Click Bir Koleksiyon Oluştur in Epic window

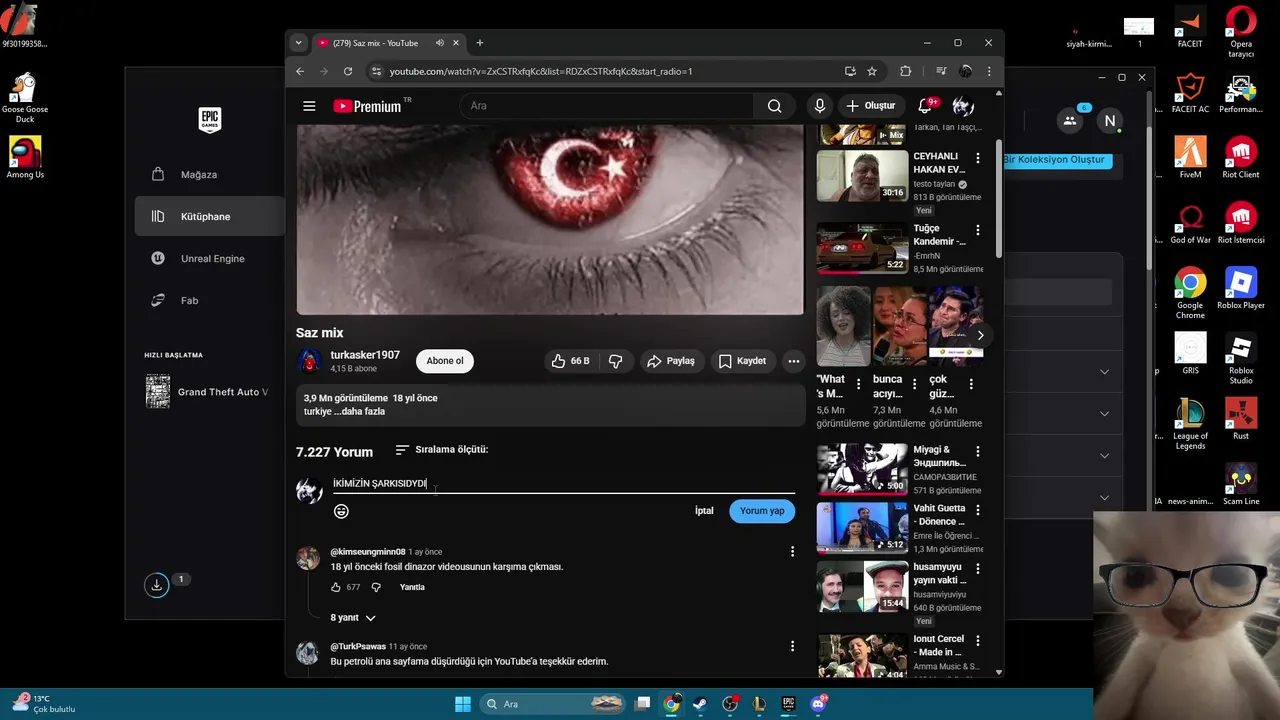click(x=1057, y=160)
